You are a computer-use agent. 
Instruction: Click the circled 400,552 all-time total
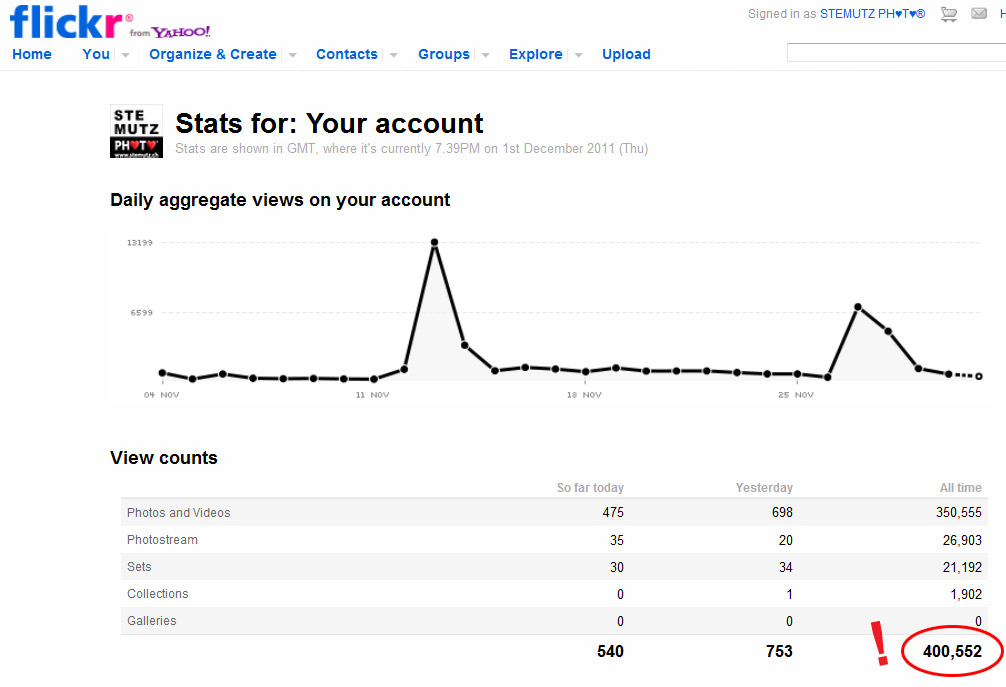[952, 652]
